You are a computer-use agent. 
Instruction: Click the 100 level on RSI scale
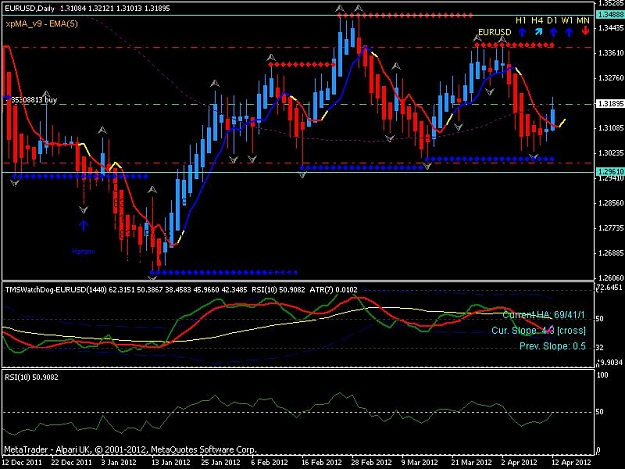pos(603,375)
